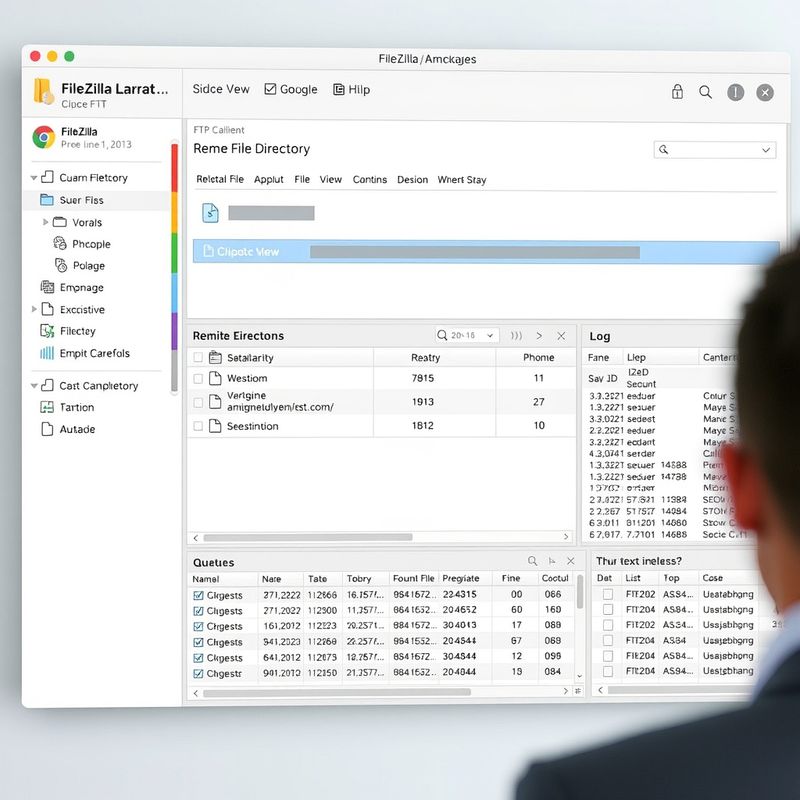
Task: Click the Empit Carefols bars icon
Action: coord(47,353)
